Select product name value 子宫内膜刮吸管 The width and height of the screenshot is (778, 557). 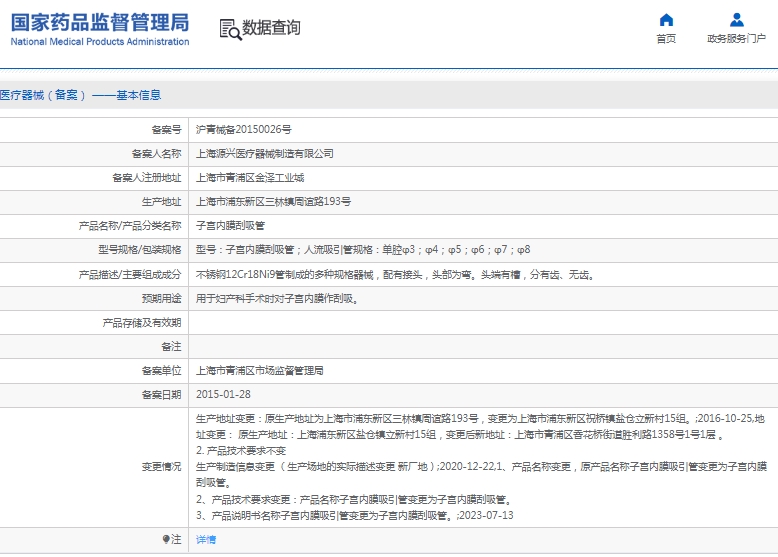(x=230, y=226)
